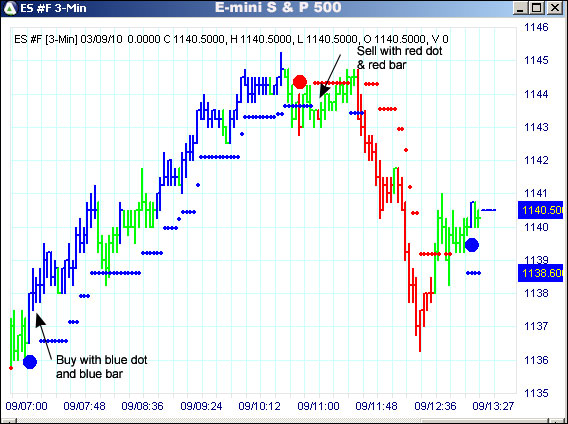The height and width of the screenshot is (424, 568).
Task: Click the 1146 price axis label
Action: 536,27
